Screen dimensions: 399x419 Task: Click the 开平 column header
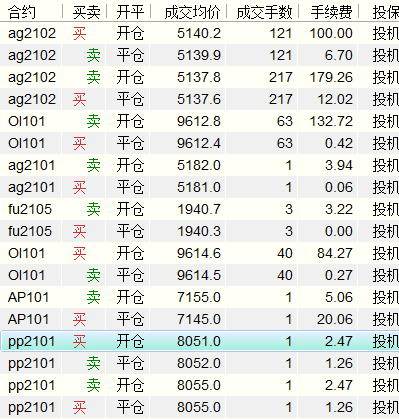[129, 12]
